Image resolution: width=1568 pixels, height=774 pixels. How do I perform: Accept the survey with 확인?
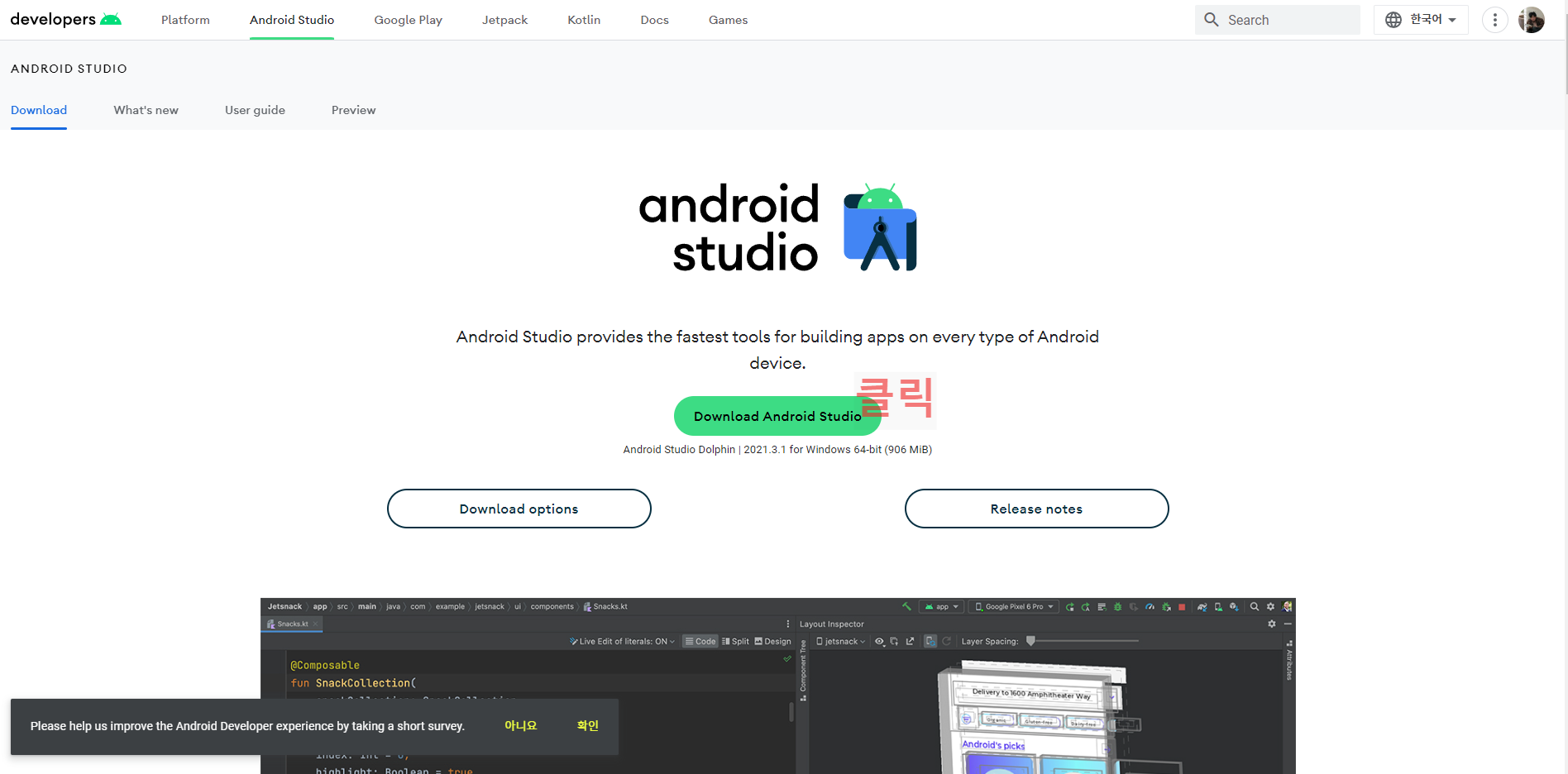click(x=587, y=726)
